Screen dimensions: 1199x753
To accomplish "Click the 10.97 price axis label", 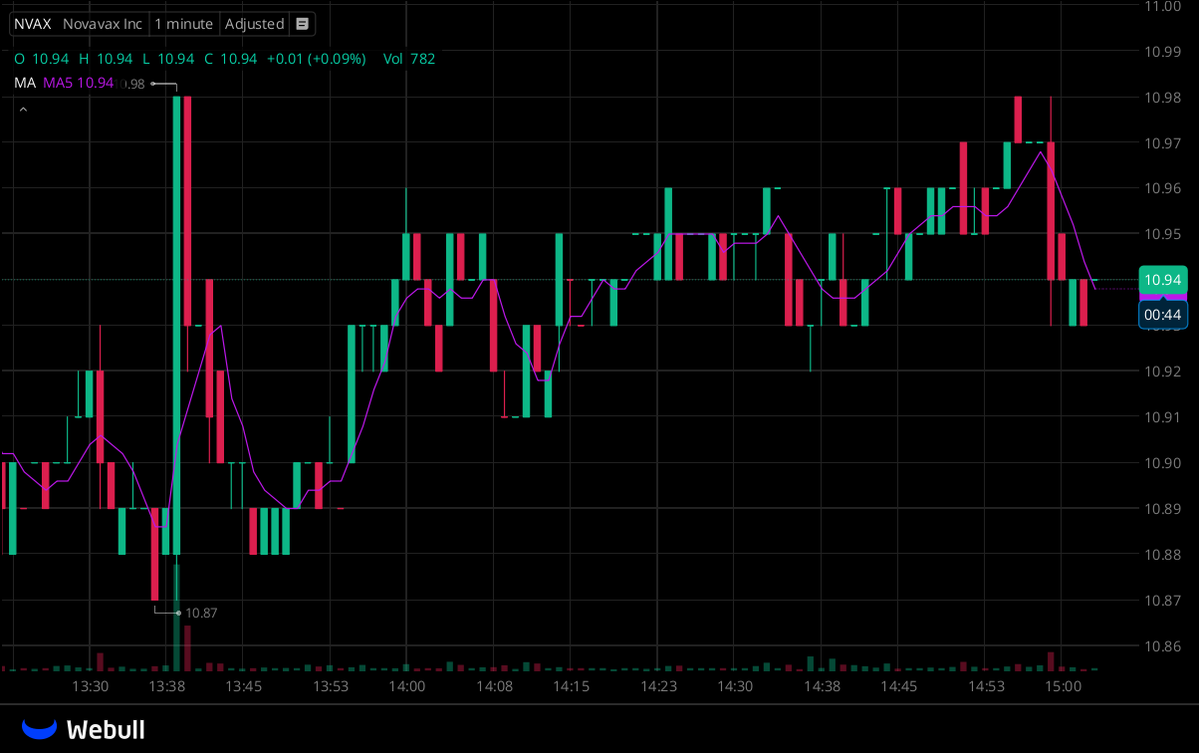I will 1162,144.
